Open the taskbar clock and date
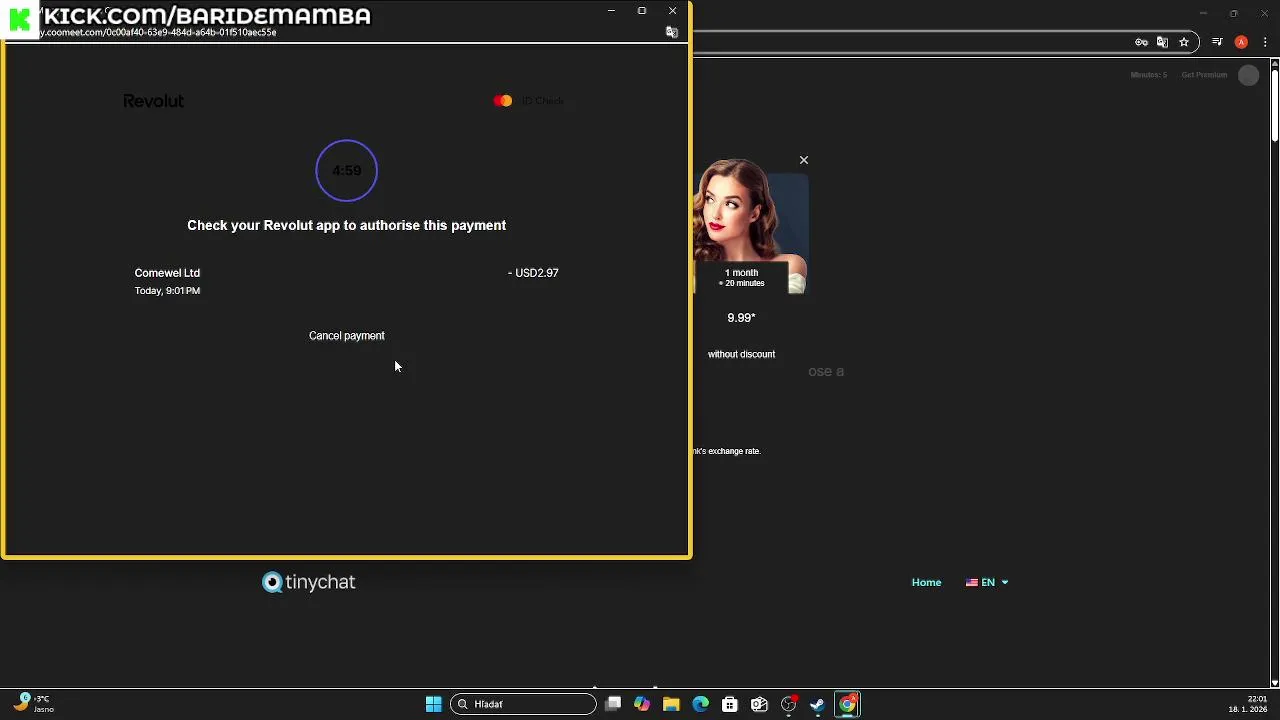Image resolution: width=1280 pixels, height=720 pixels. tap(1249, 704)
